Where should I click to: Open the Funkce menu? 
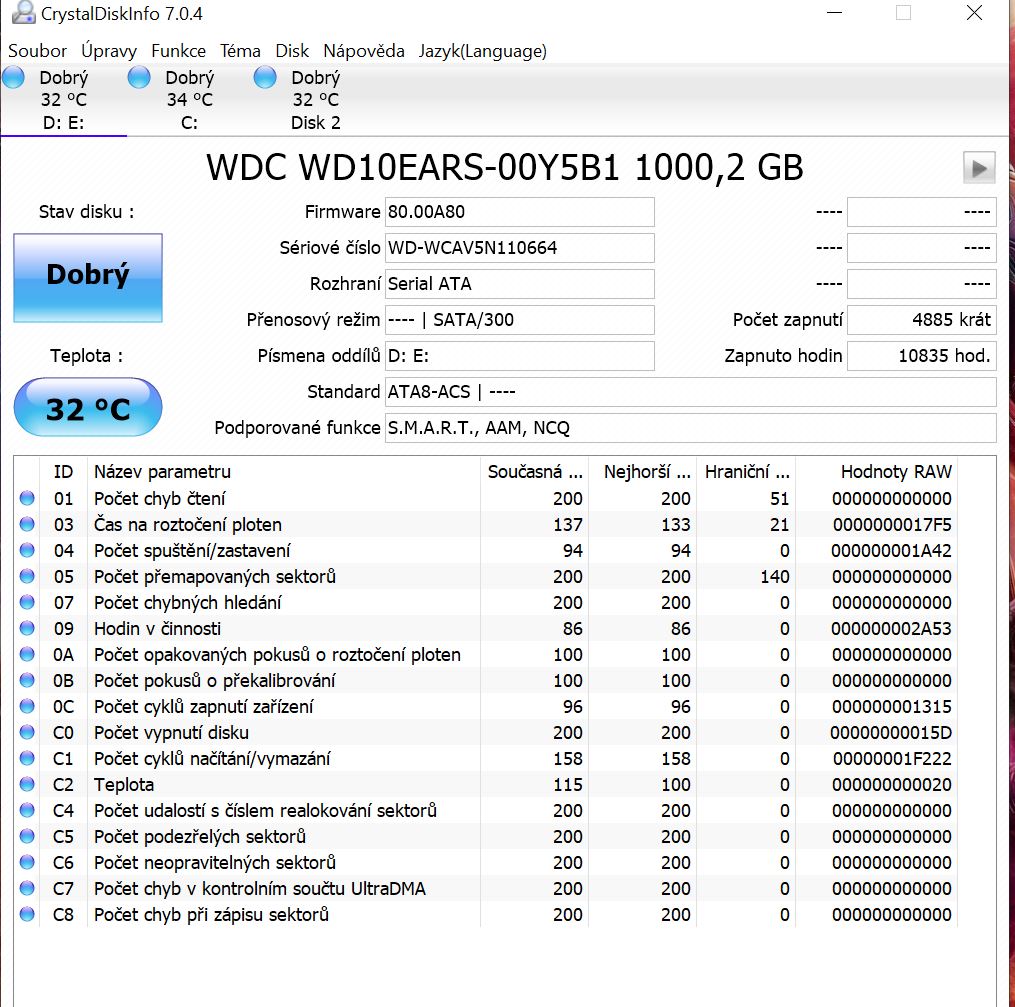pyautogui.click(x=178, y=51)
